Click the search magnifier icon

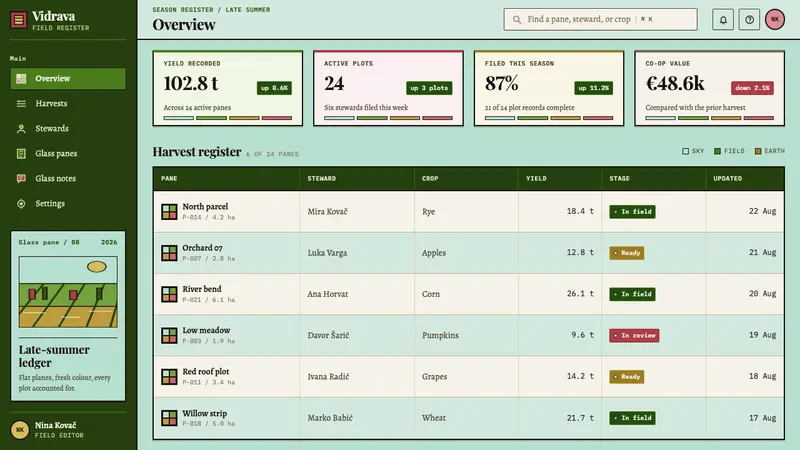pyautogui.click(x=517, y=19)
